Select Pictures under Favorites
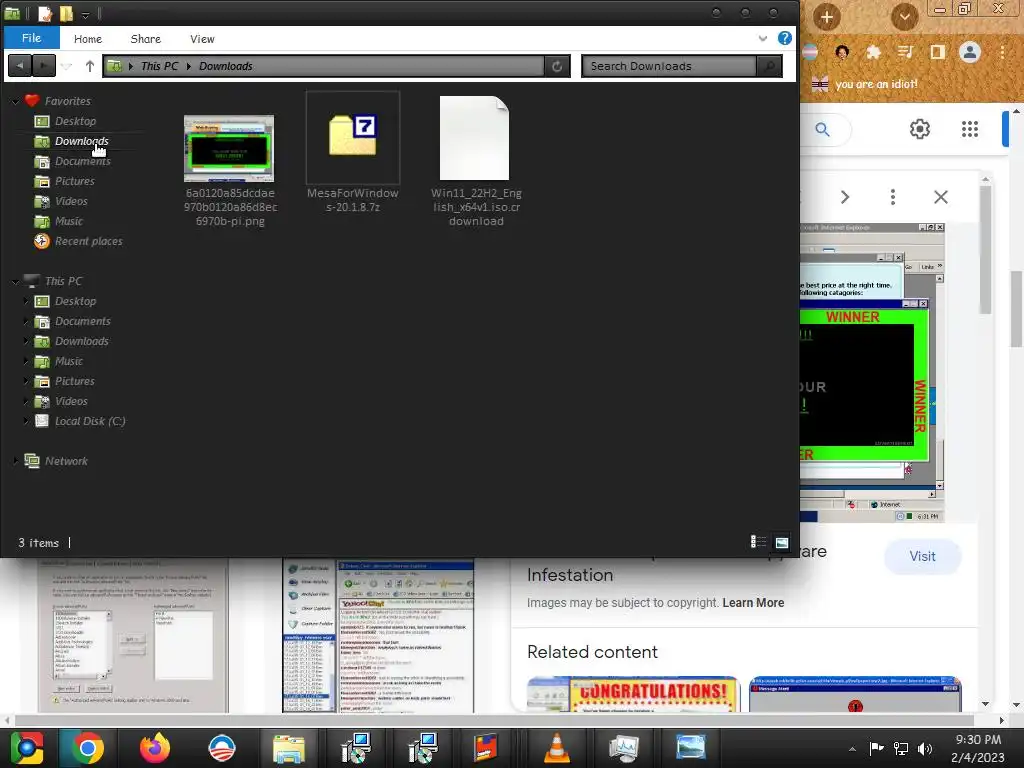 (x=74, y=181)
